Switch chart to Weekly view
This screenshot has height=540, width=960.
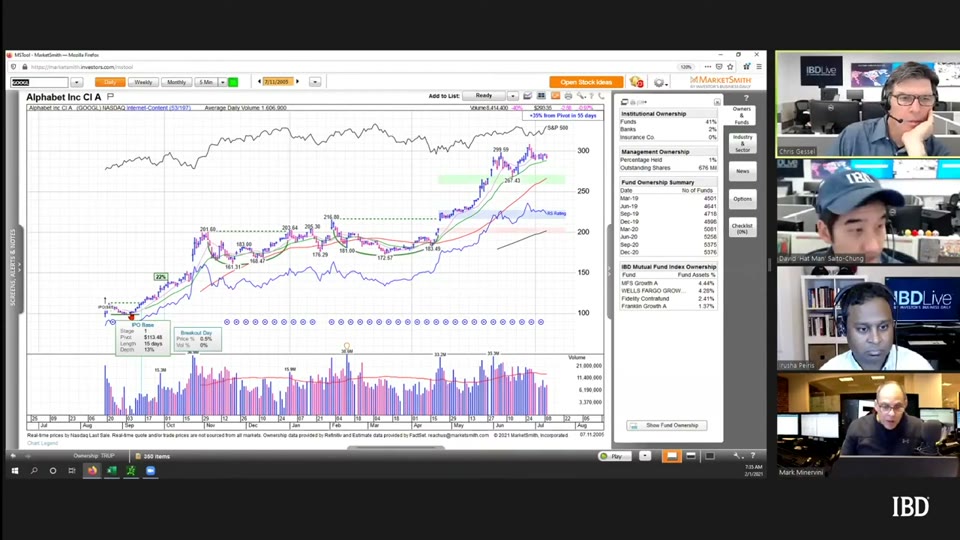[x=143, y=82]
